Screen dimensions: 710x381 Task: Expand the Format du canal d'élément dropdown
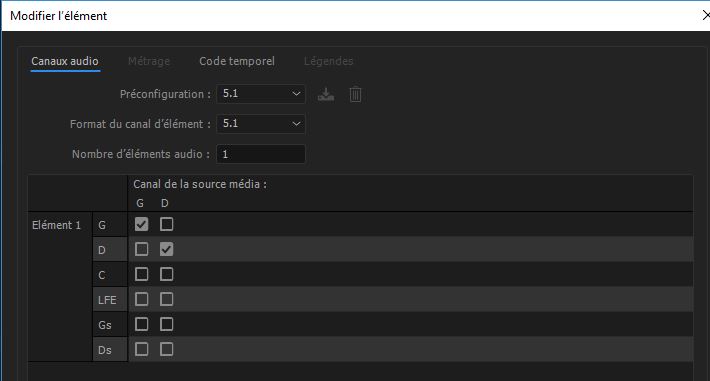tap(261, 124)
